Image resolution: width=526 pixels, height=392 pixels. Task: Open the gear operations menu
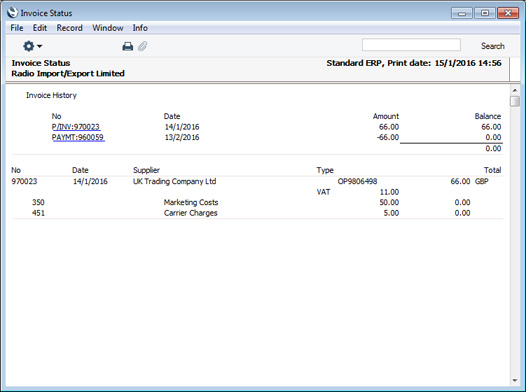coord(32,46)
